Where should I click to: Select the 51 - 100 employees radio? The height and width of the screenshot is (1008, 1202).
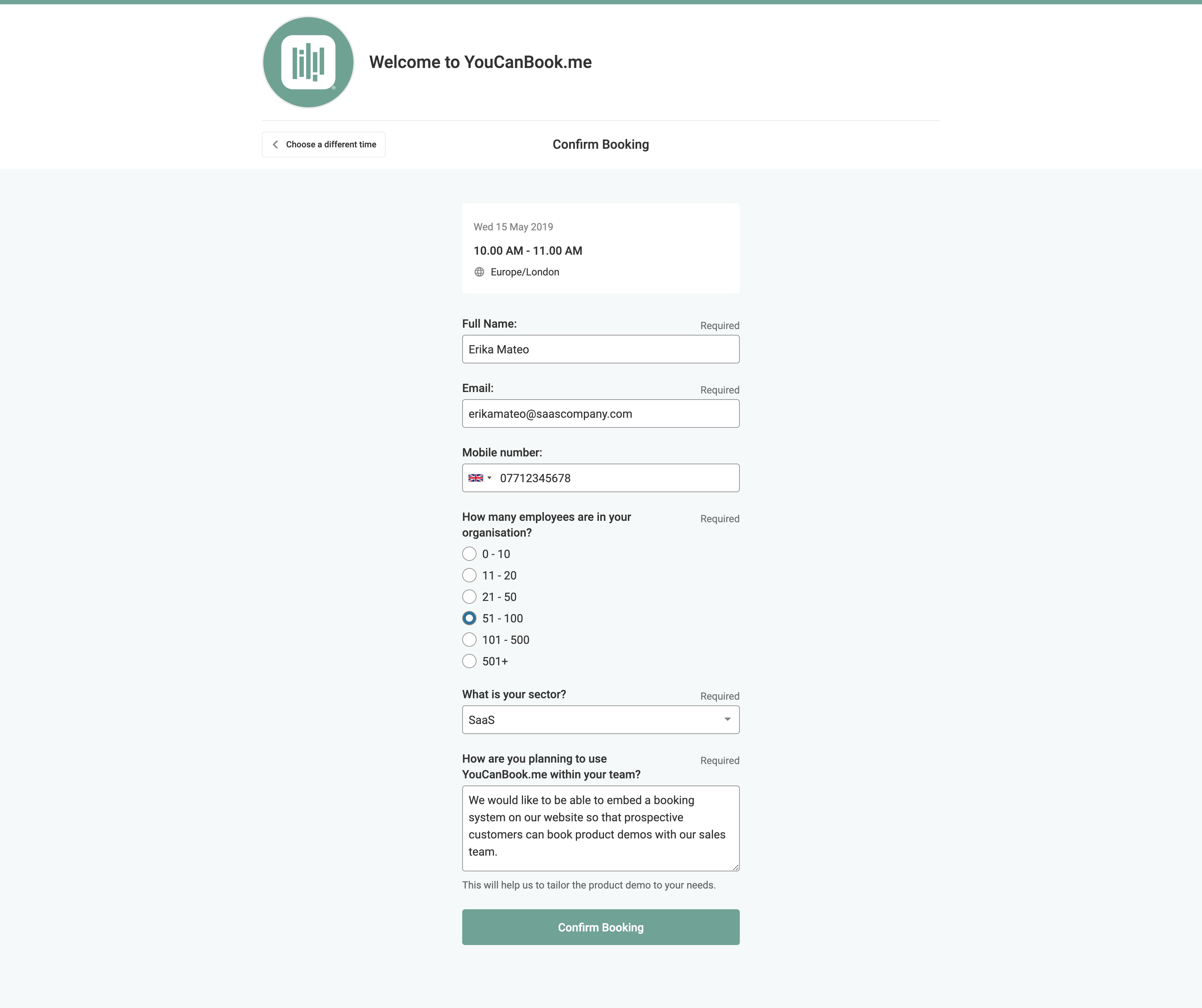pyautogui.click(x=469, y=618)
